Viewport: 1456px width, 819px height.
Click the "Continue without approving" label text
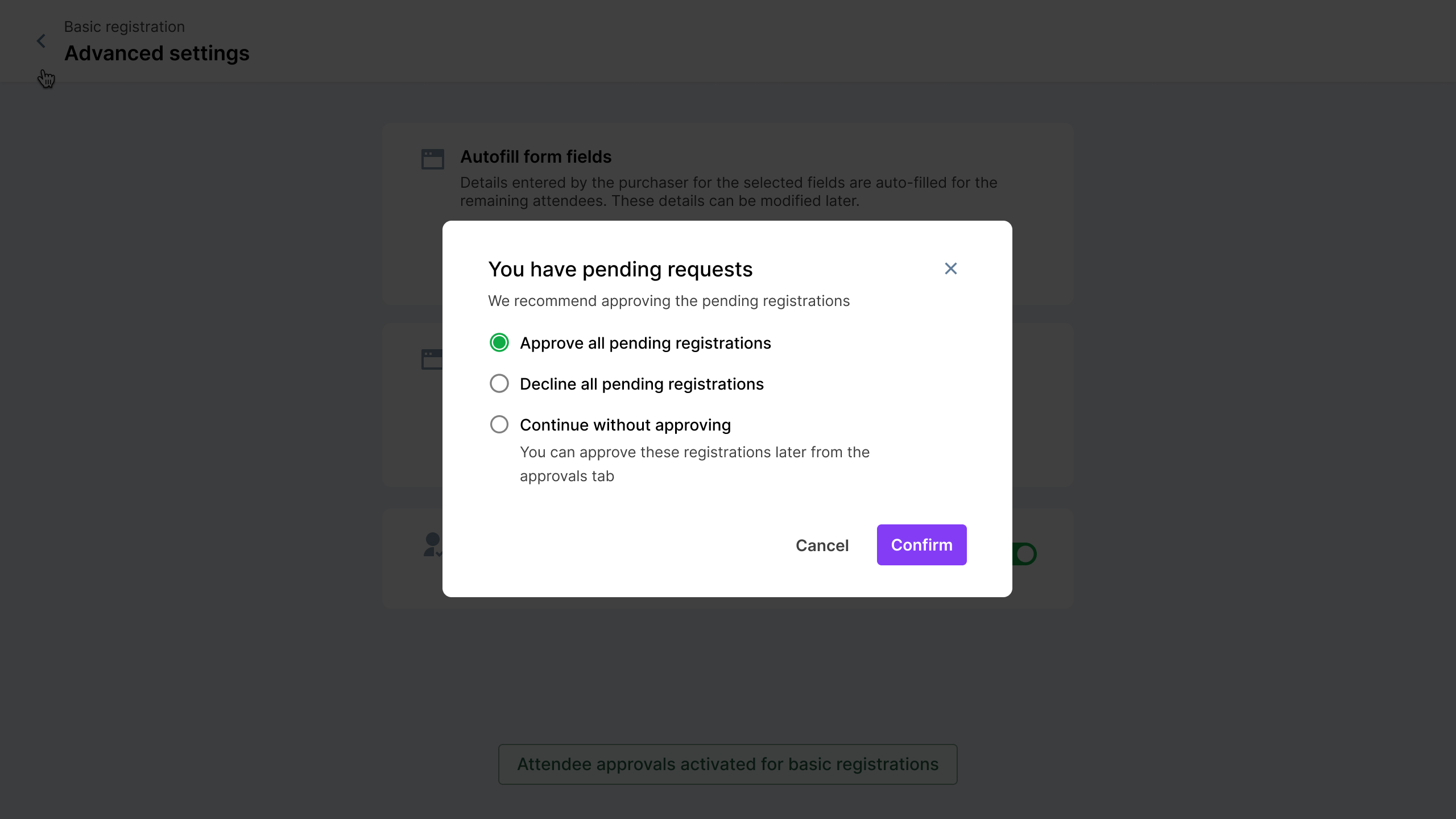click(625, 425)
